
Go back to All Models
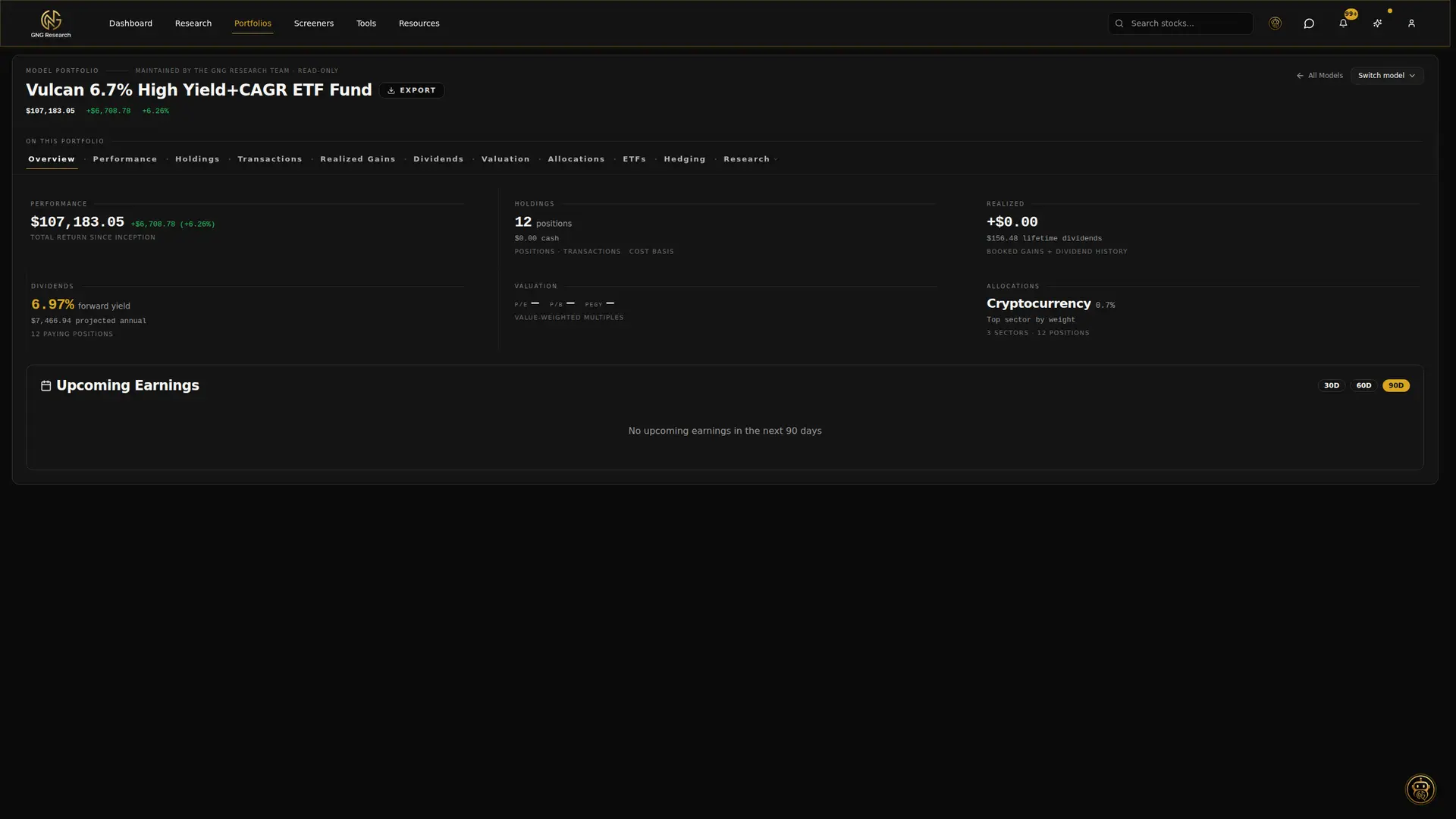1319,76
